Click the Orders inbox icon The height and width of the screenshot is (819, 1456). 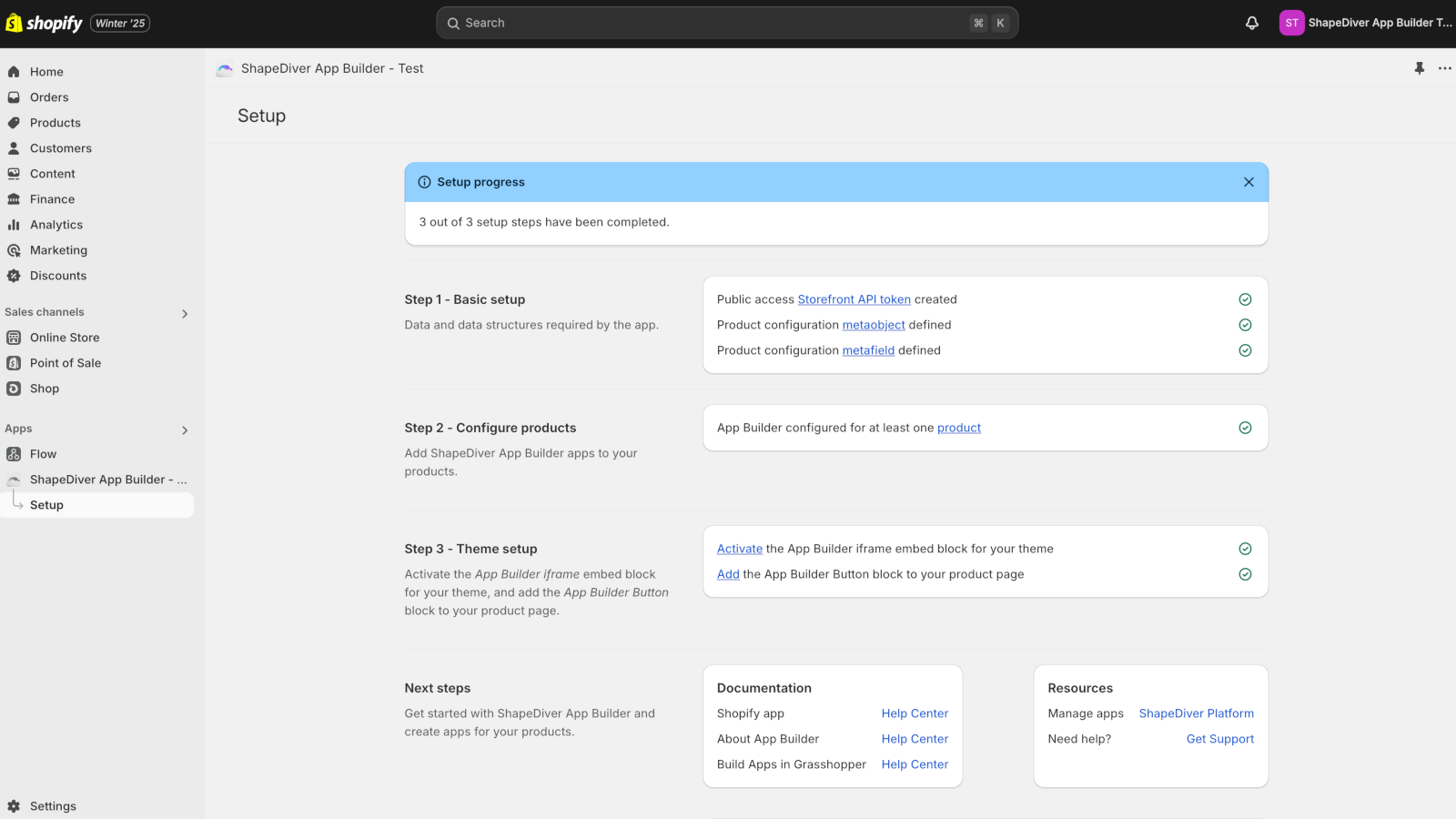[14, 97]
